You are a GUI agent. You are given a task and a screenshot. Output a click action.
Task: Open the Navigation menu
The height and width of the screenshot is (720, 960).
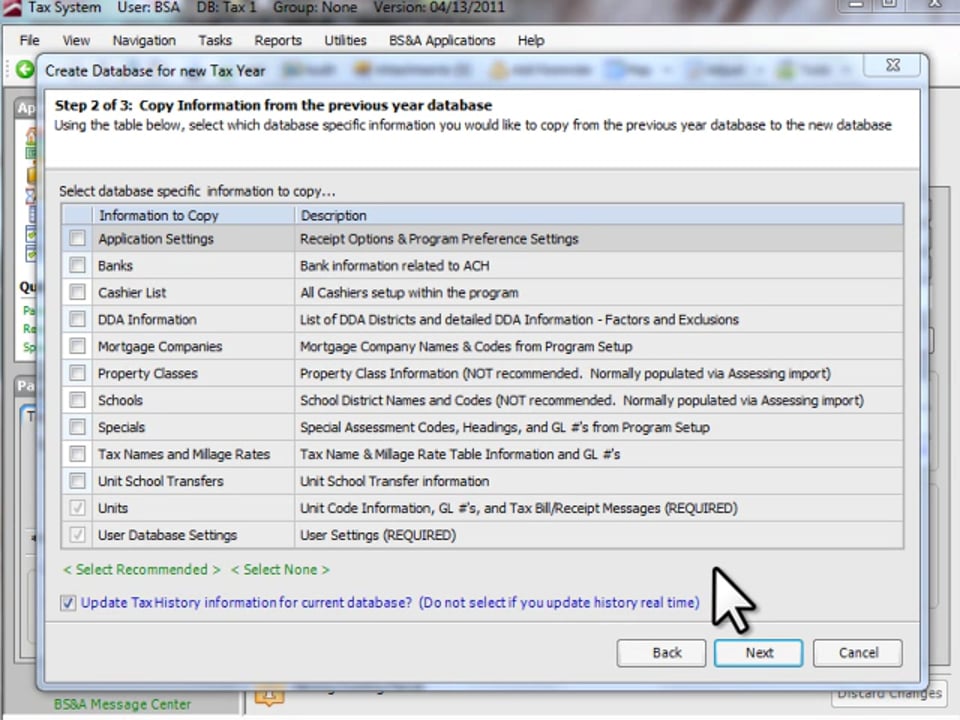(144, 40)
